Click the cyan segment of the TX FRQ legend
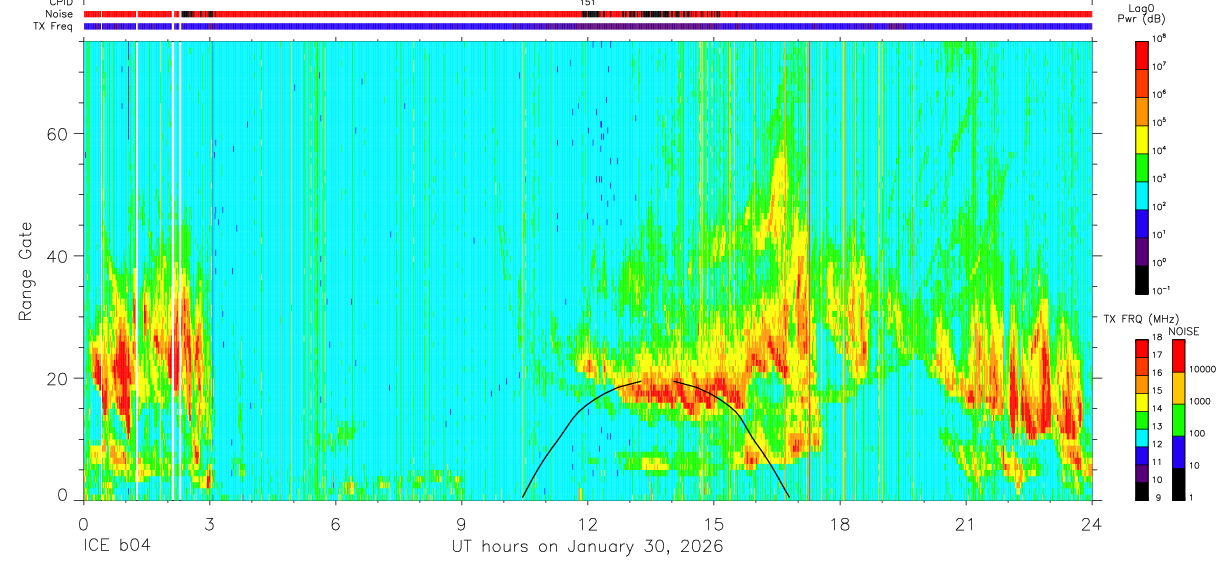Viewport: 1228px width, 567px height. [x=1142, y=437]
